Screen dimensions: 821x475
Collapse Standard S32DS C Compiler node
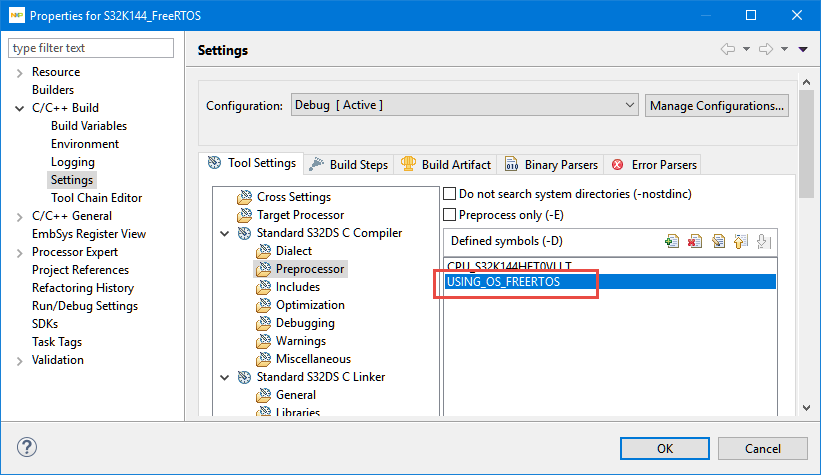tap(224, 233)
